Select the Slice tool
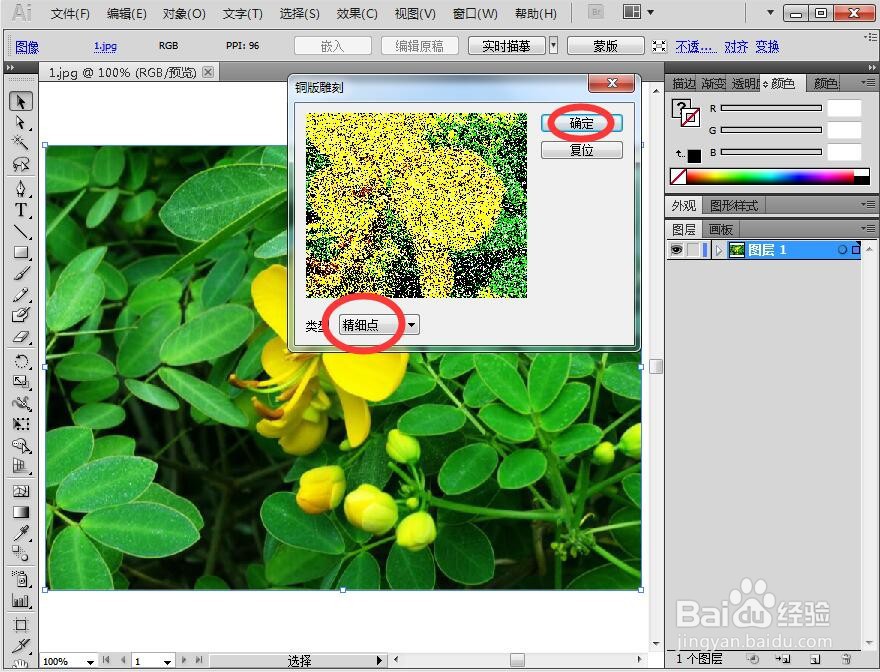 [x=21, y=646]
